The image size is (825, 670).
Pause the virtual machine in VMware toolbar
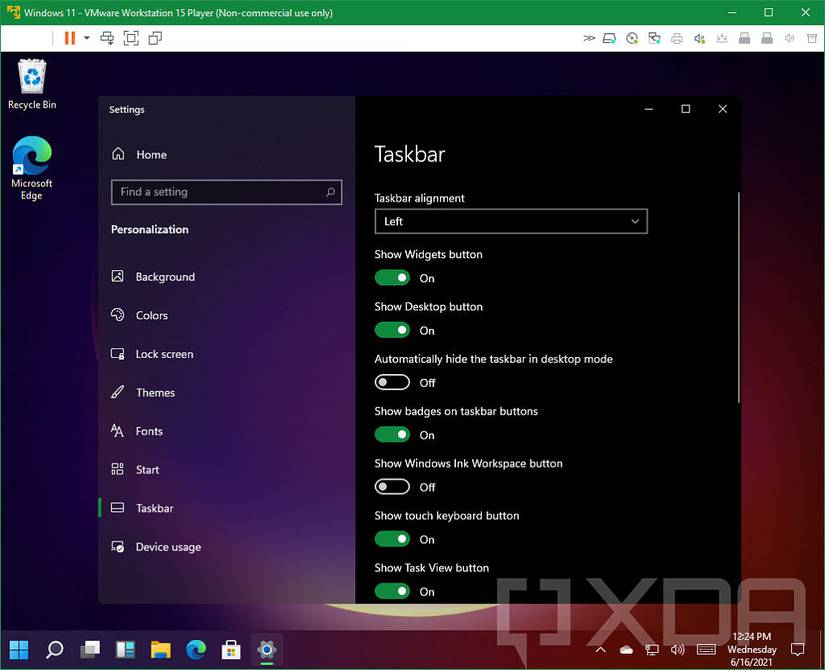coord(69,38)
